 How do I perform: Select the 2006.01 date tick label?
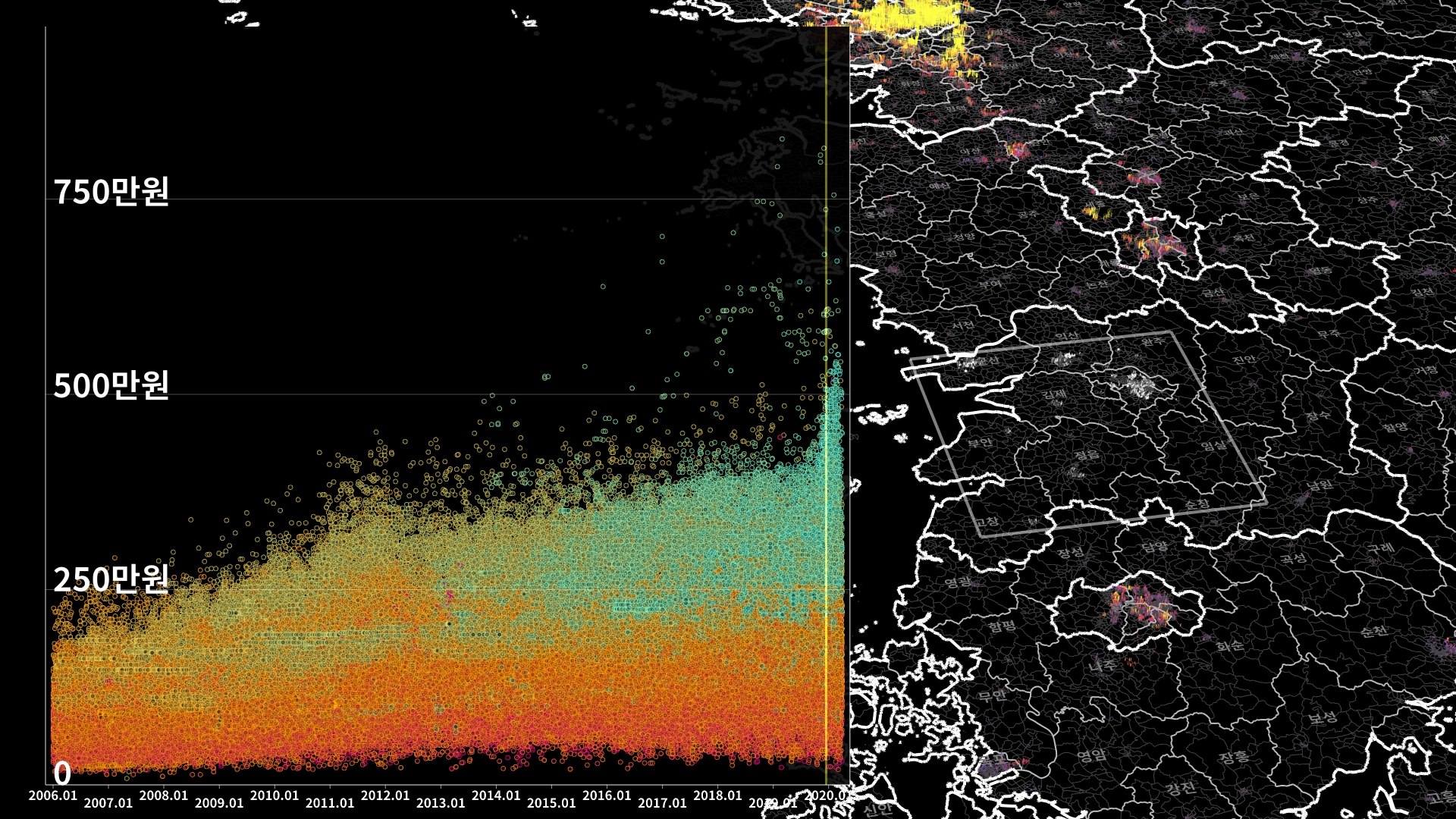53,795
